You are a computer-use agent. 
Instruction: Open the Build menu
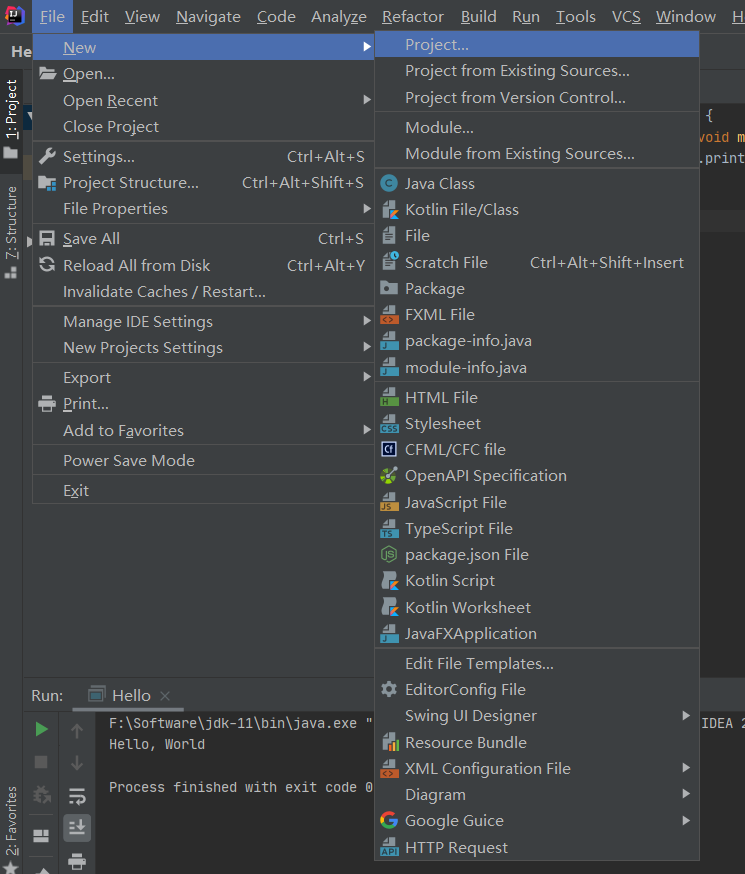pos(478,17)
